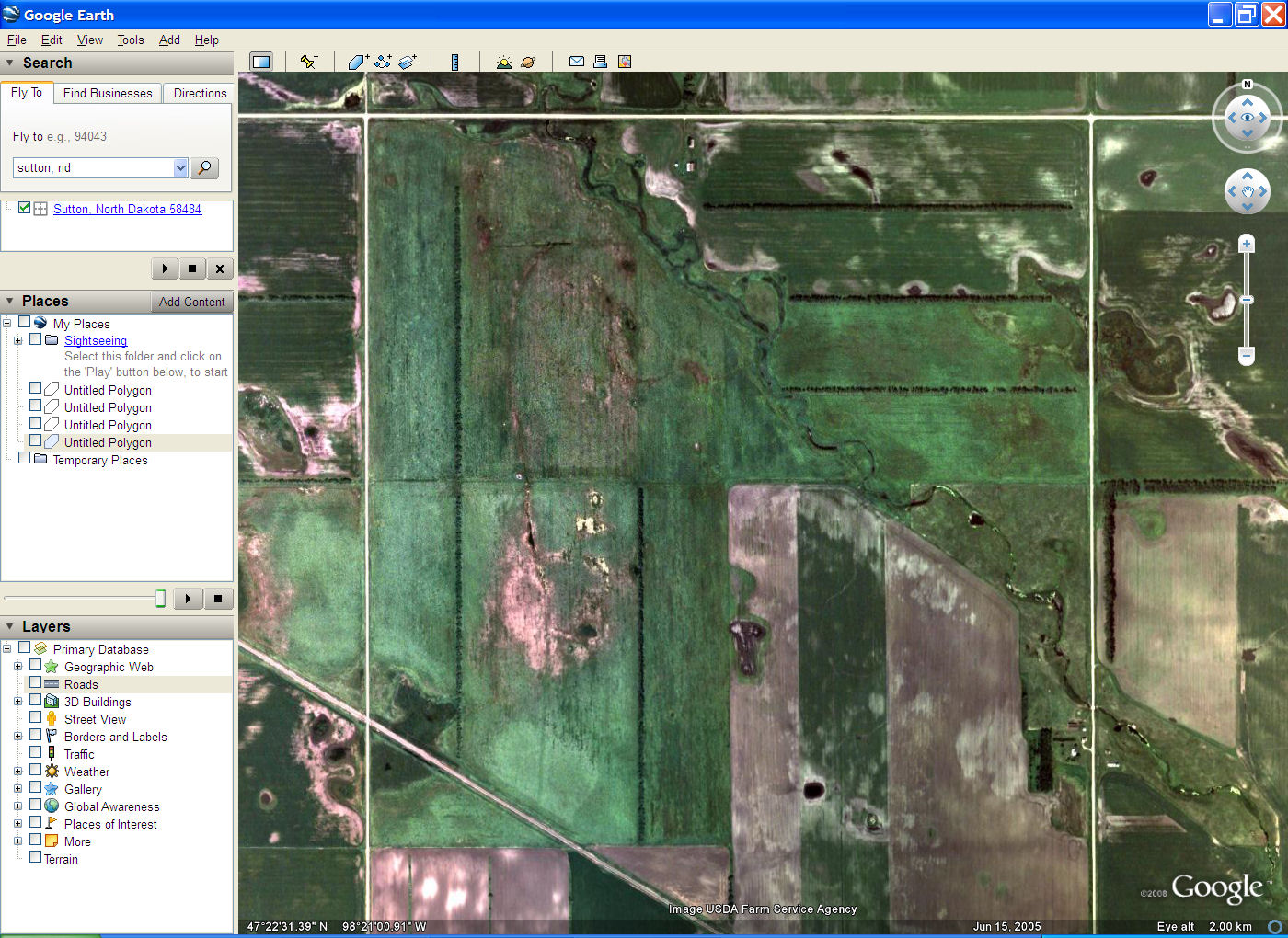Enable the Terrain layer checkbox

coord(36,857)
